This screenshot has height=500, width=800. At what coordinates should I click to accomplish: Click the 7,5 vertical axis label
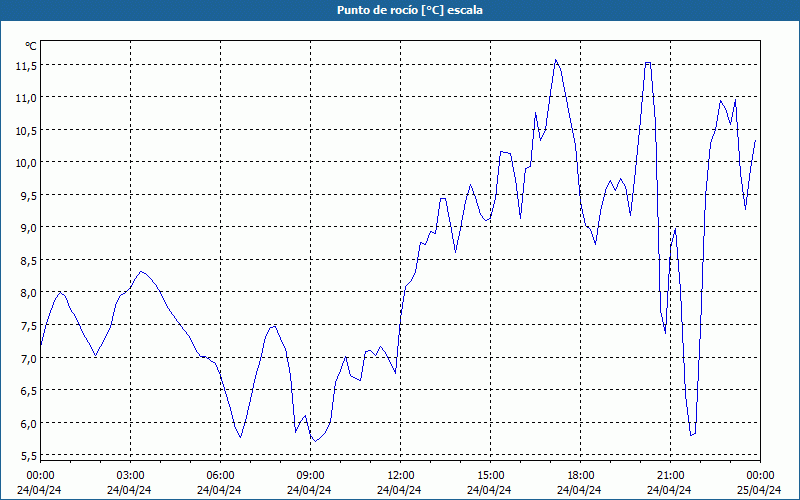tap(28, 326)
